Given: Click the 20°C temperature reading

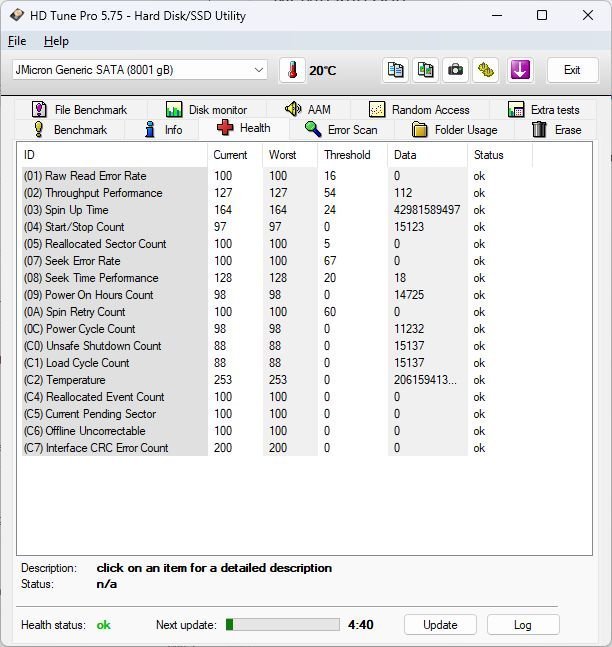Looking at the screenshot, I should click(x=322, y=71).
